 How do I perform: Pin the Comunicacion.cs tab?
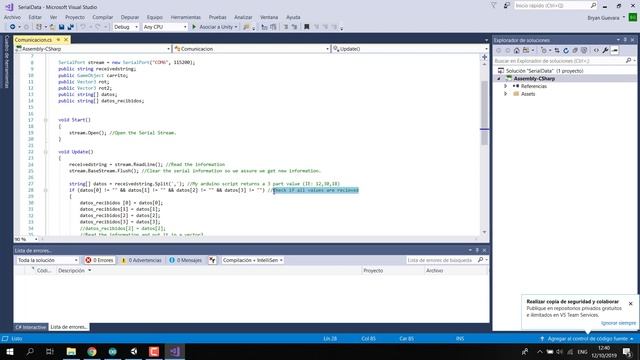[x=58, y=40]
